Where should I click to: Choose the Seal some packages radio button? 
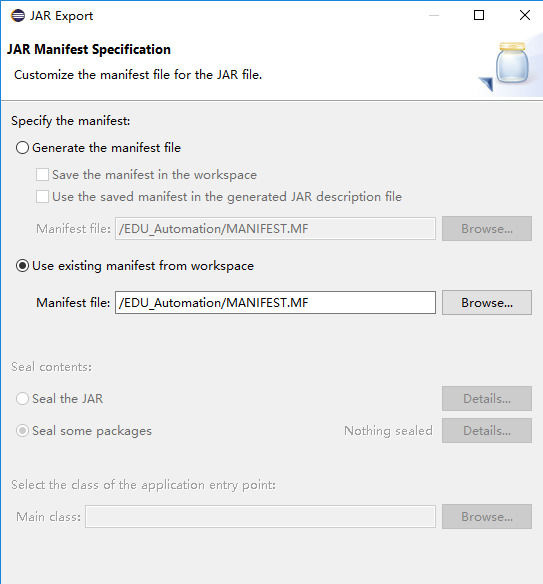click(x=22, y=431)
